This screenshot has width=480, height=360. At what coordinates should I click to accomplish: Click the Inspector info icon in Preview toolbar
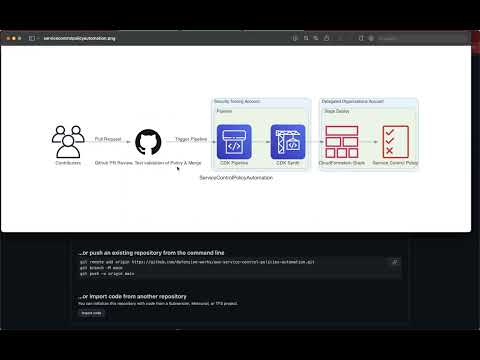(x=295, y=38)
